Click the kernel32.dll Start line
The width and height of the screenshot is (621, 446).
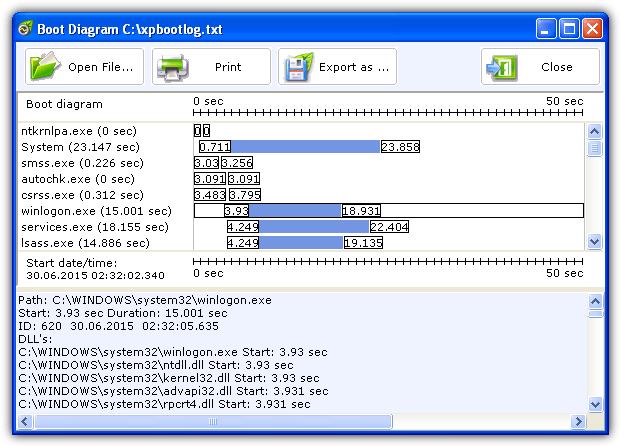click(169, 378)
